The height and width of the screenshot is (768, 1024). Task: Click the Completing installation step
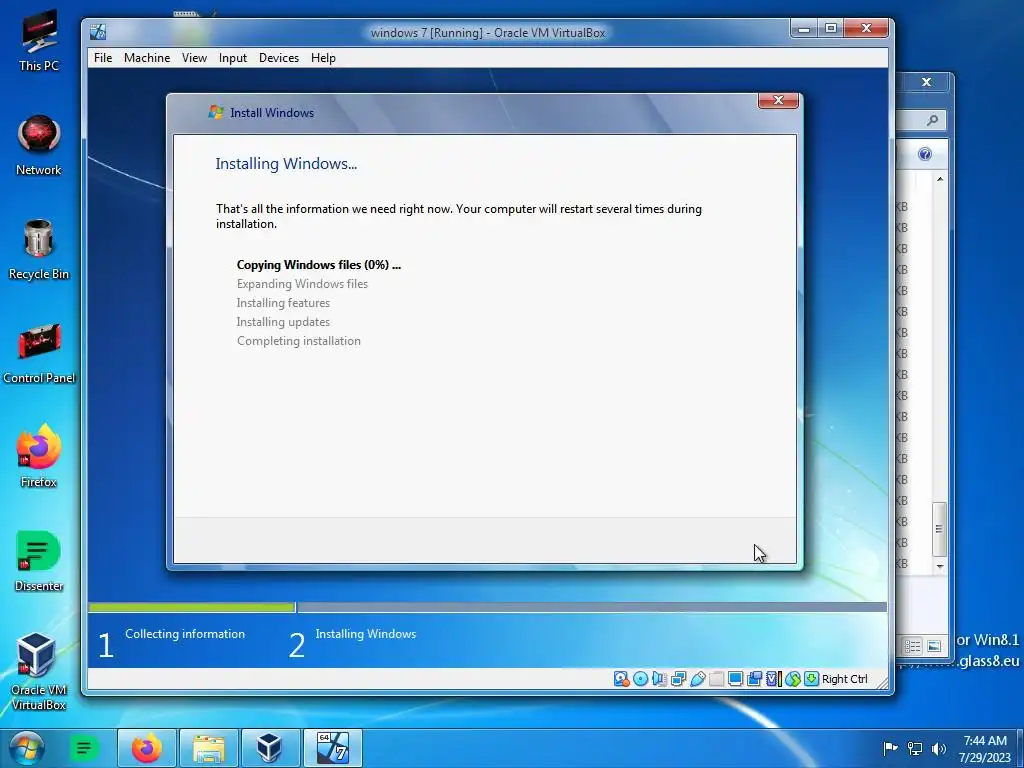coord(298,341)
